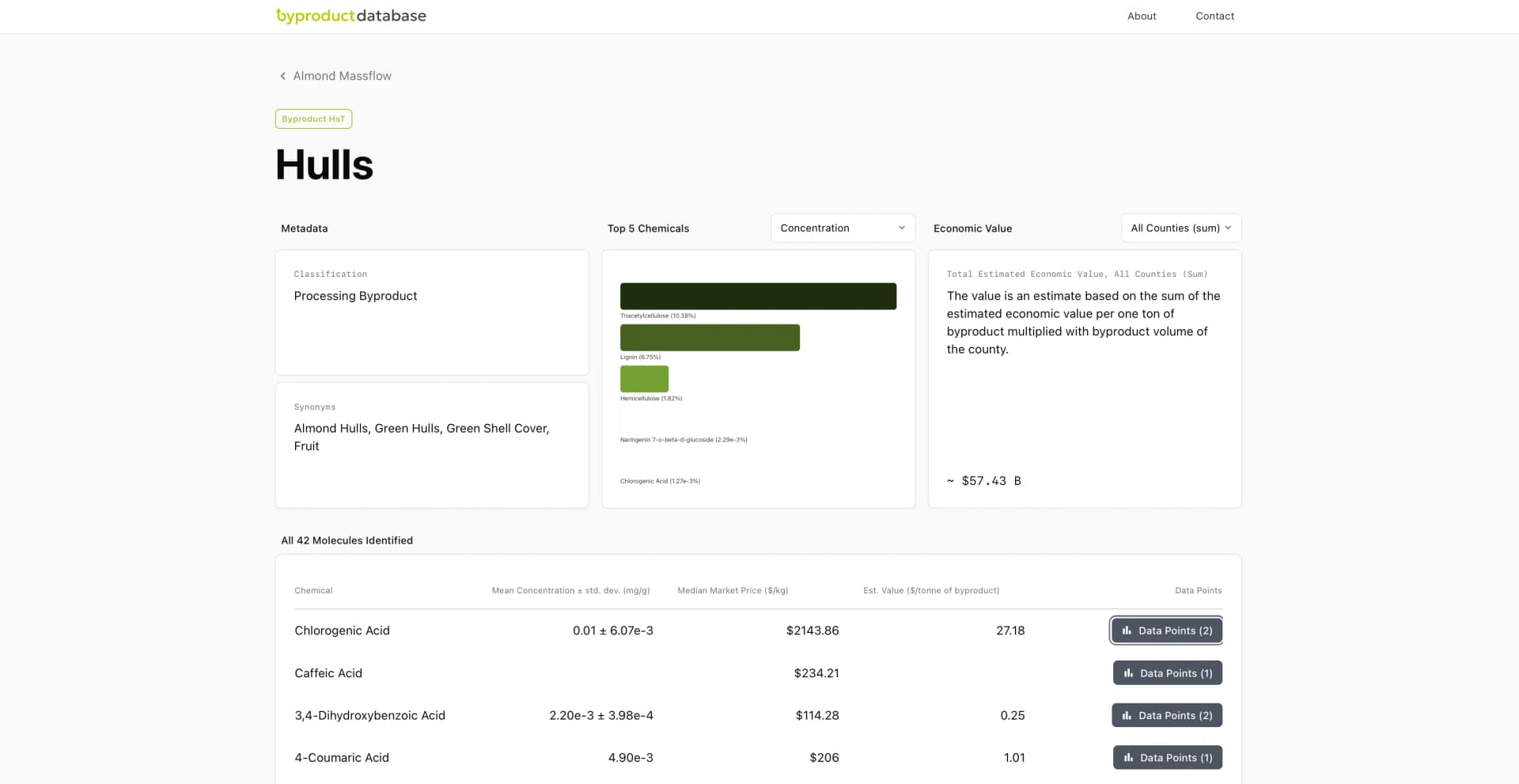Click the bar chart icon in Chlorogenic Acid's Data Points button

point(1127,631)
